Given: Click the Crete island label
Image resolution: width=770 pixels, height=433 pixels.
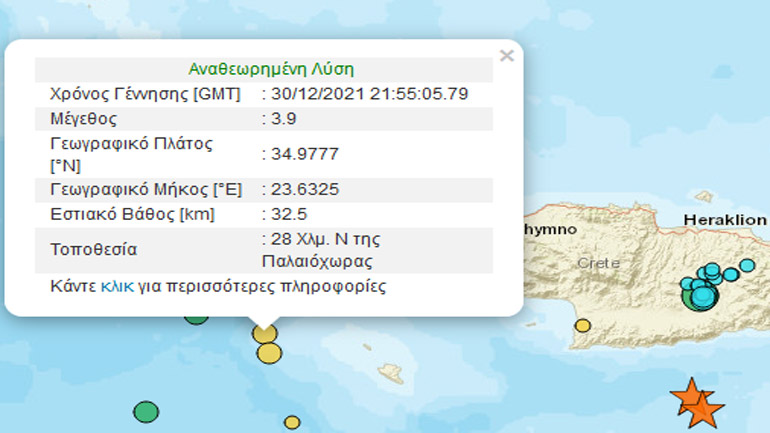Looking at the screenshot, I should [x=598, y=263].
